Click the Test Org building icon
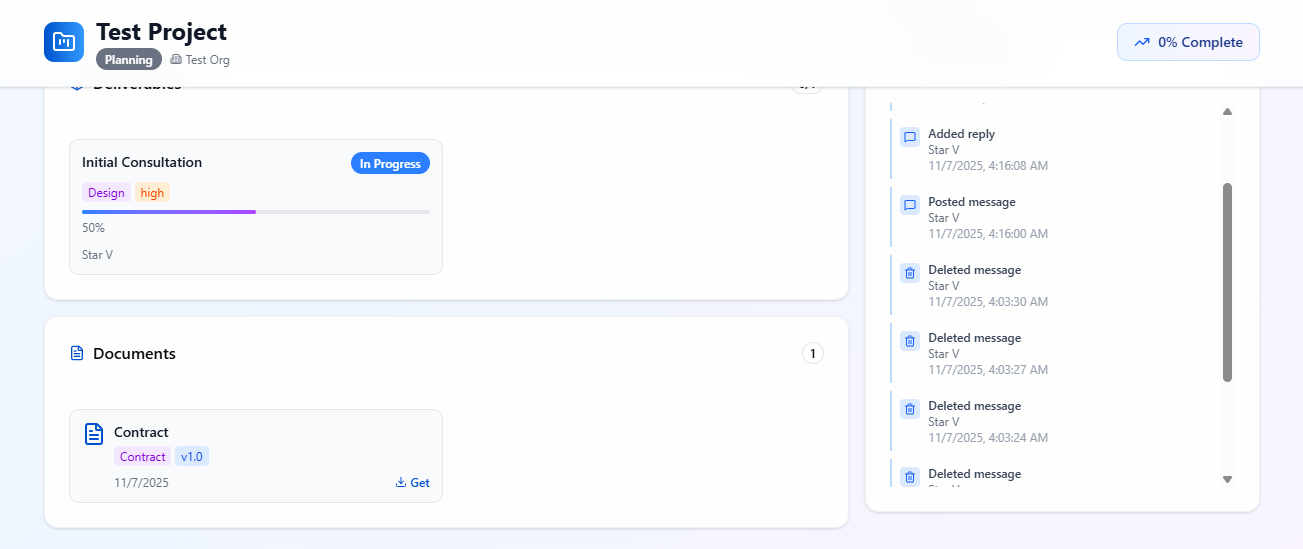1303x549 pixels. click(x=176, y=60)
